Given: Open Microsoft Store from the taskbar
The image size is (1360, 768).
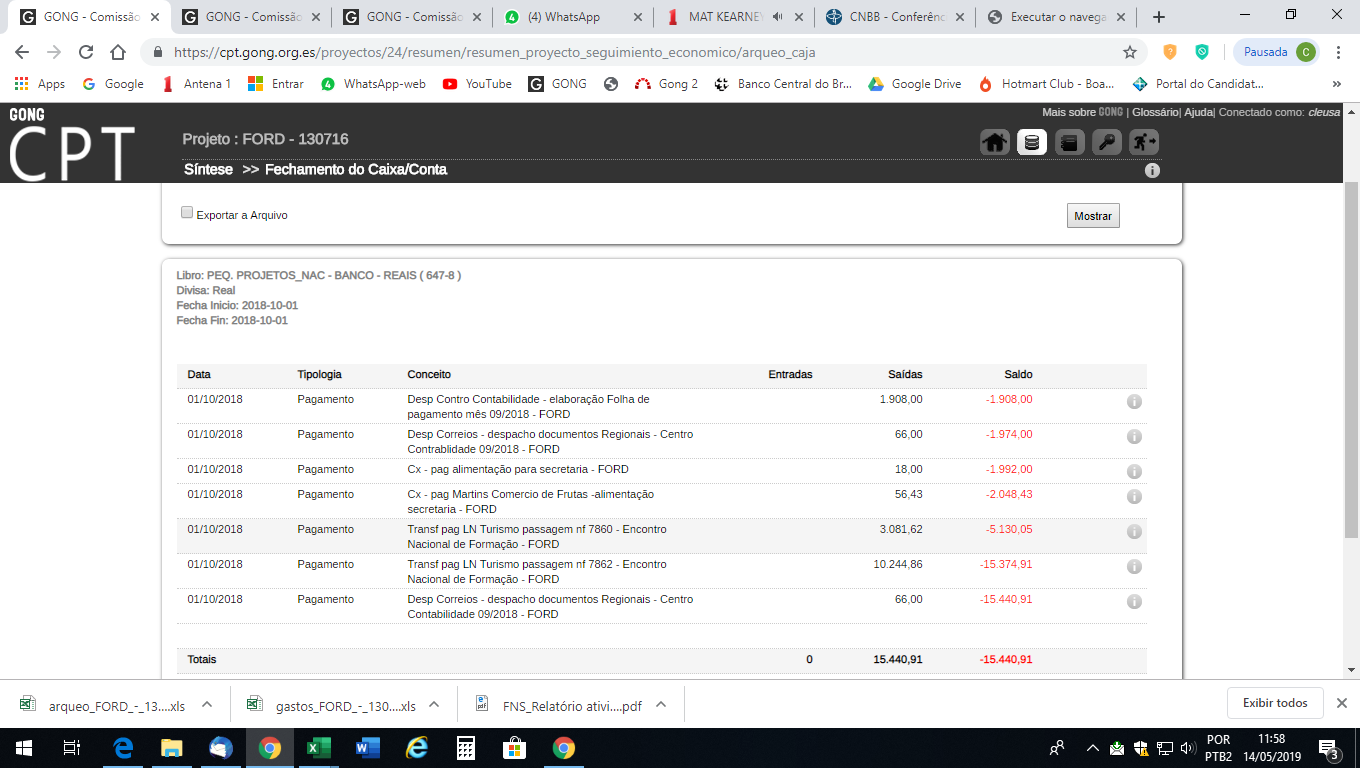Looking at the screenshot, I should [514, 748].
